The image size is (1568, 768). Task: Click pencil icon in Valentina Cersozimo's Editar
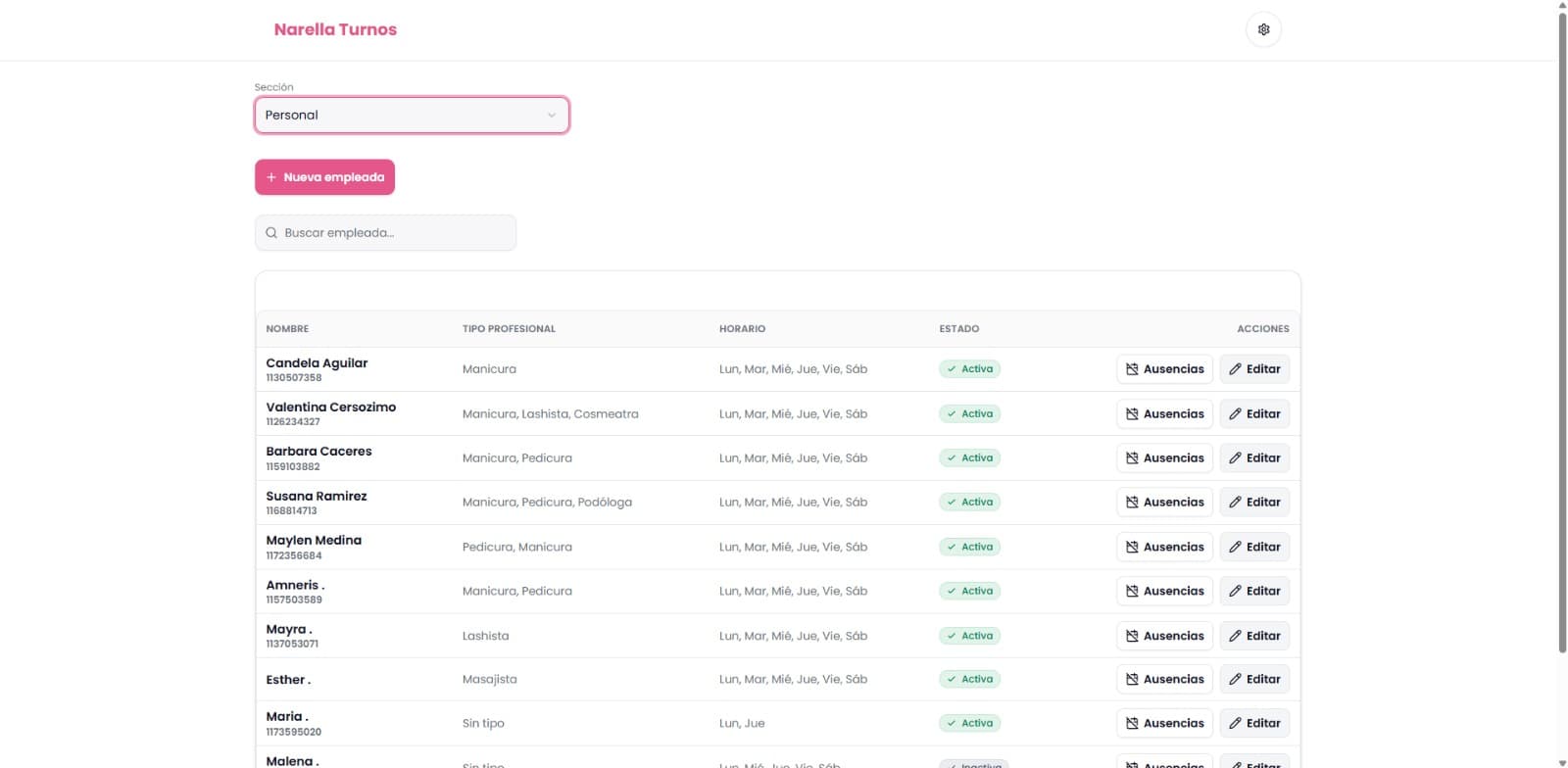1235,414
